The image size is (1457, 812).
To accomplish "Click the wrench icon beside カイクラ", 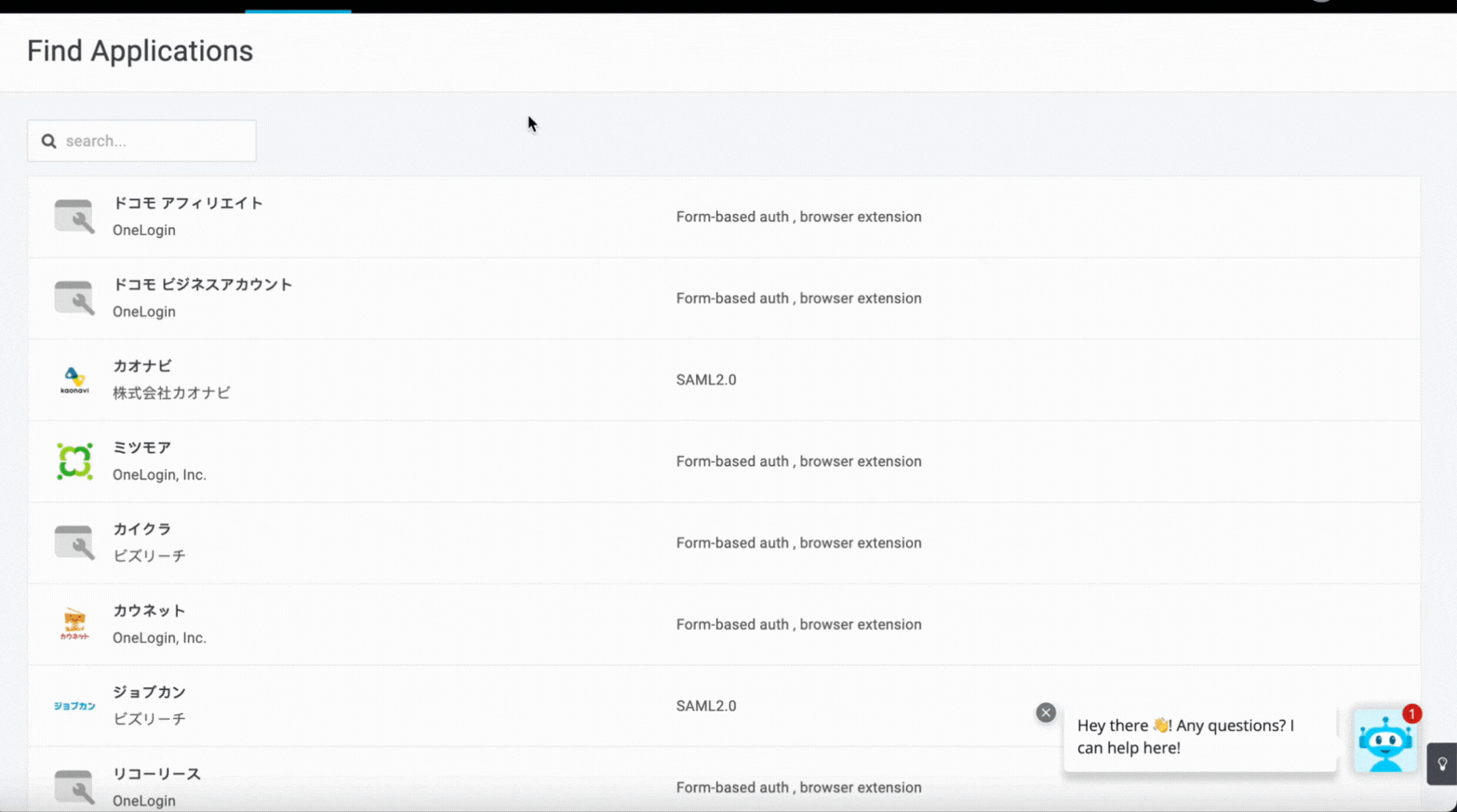I will (74, 542).
